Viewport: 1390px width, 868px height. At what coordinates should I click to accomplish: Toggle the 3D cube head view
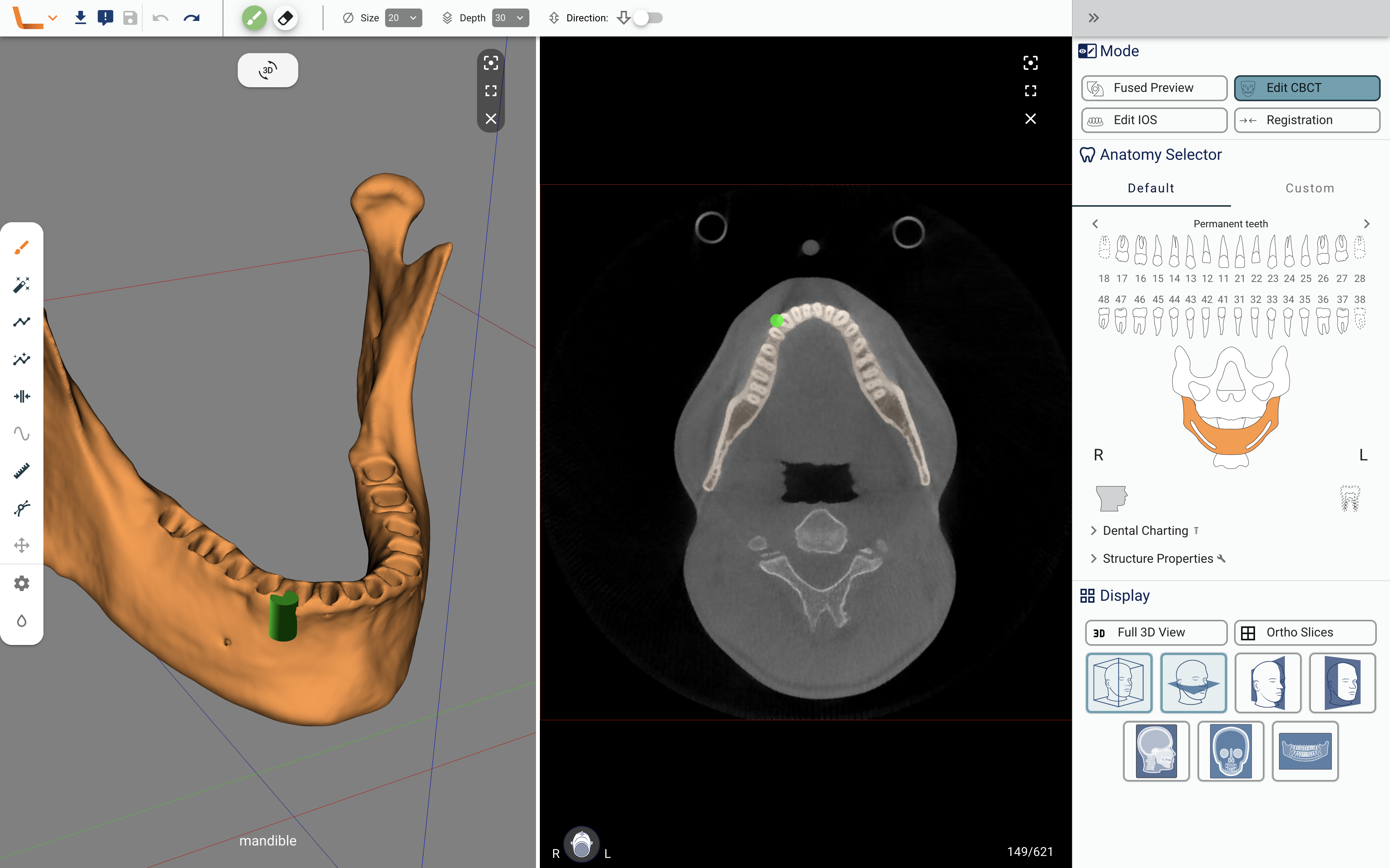(1119, 683)
